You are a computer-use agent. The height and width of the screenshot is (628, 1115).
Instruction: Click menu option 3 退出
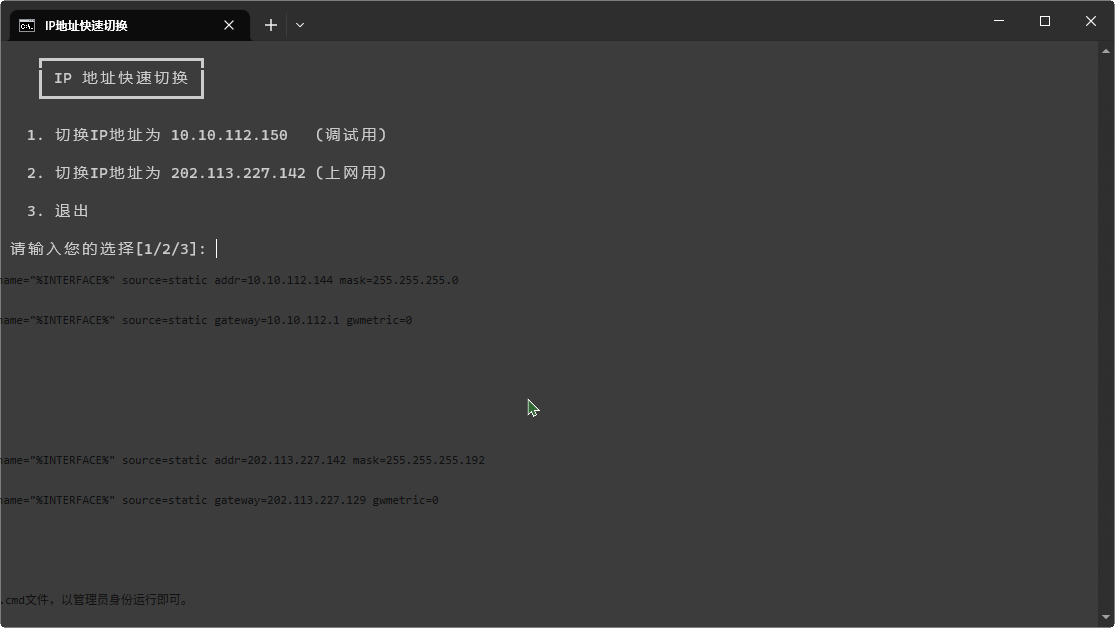58,211
